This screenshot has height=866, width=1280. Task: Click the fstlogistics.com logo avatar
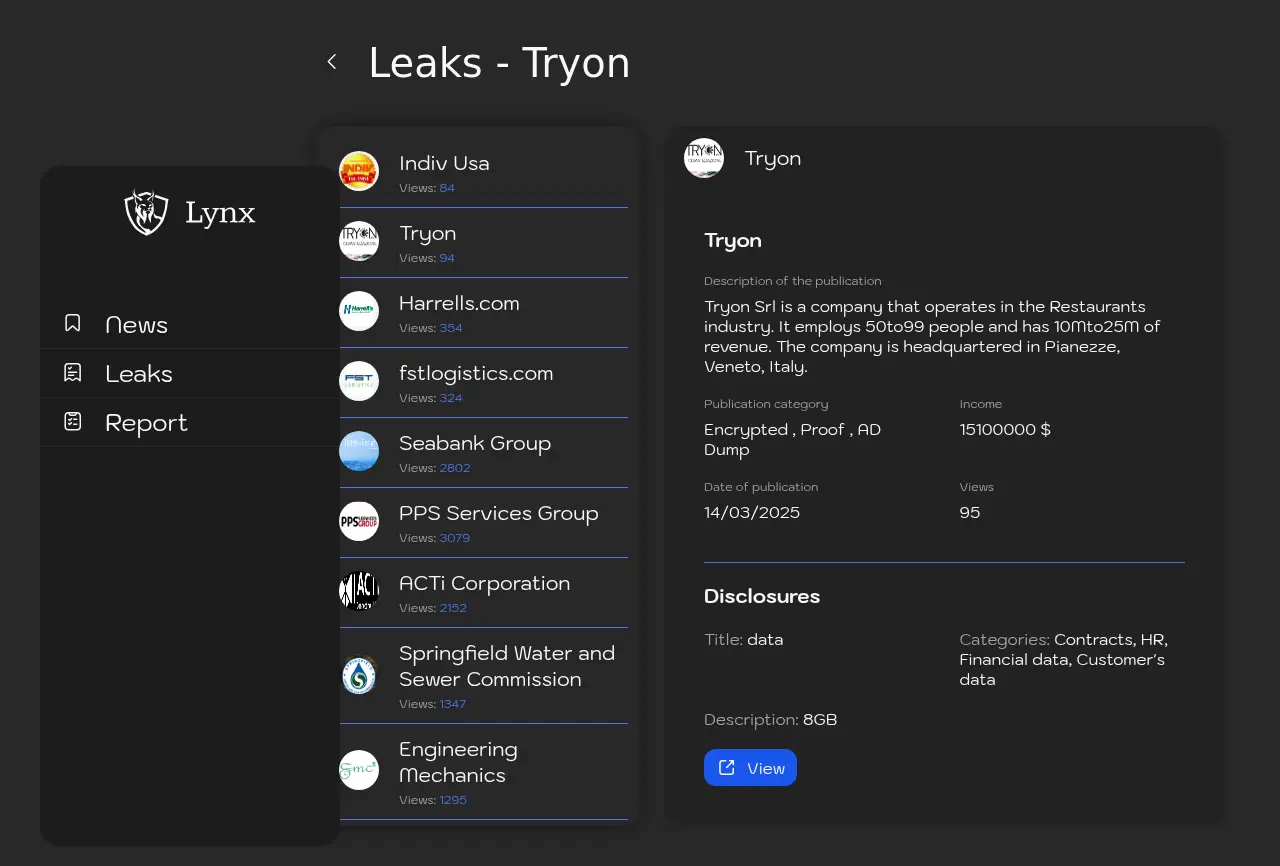point(359,381)
